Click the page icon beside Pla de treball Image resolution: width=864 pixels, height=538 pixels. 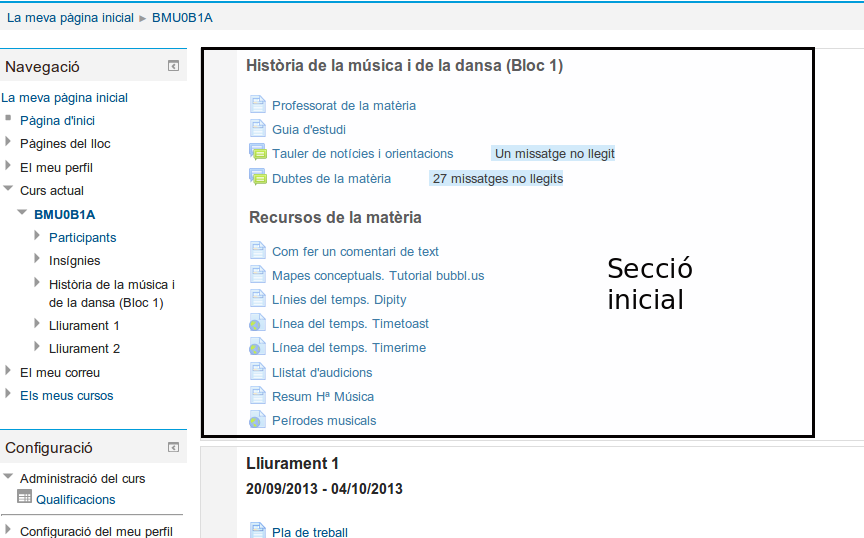coord(257,531)
